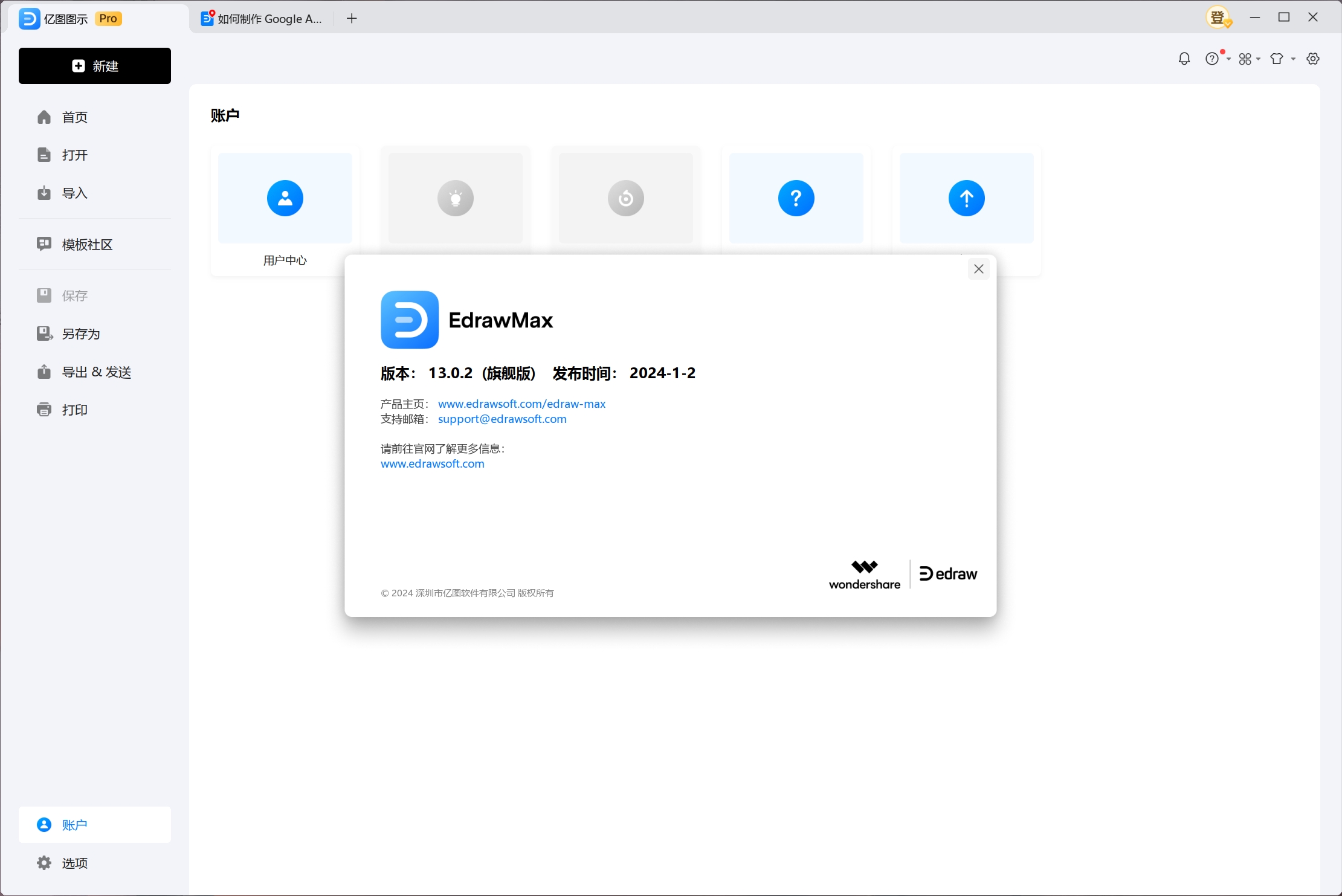1342x896 pixels.
Task: Open 选项 settings at sidebar bottom
Action: click(x=95, y=863)
